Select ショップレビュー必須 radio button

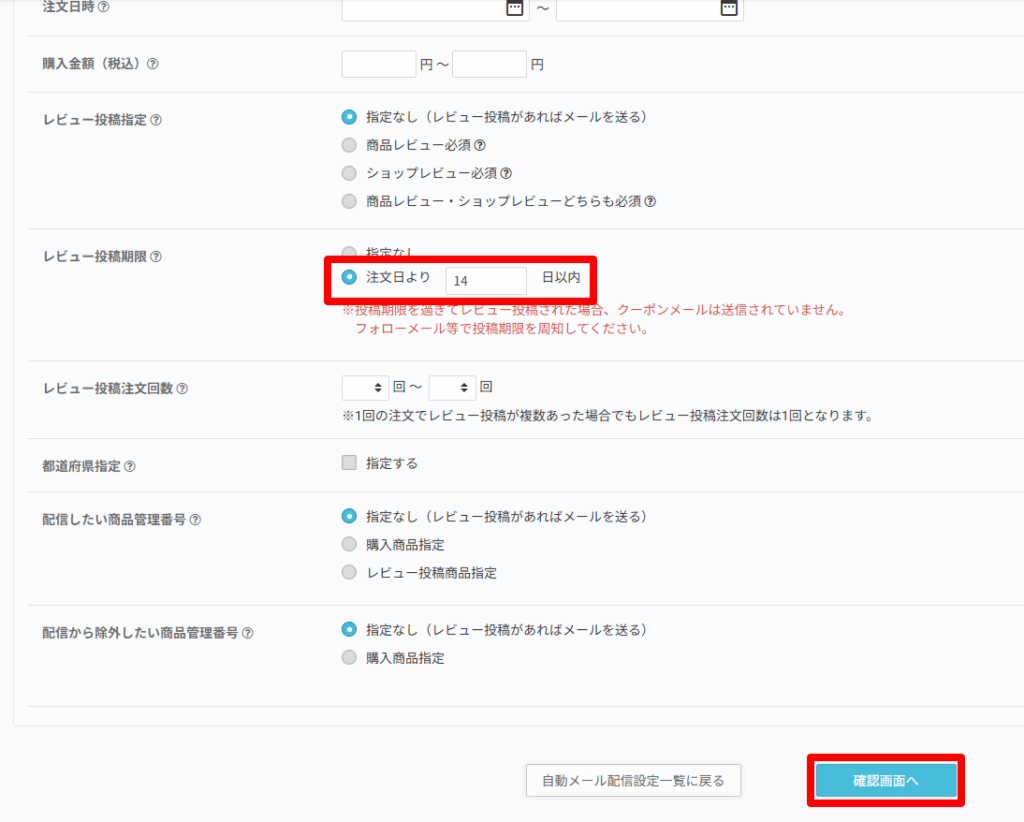349,173
